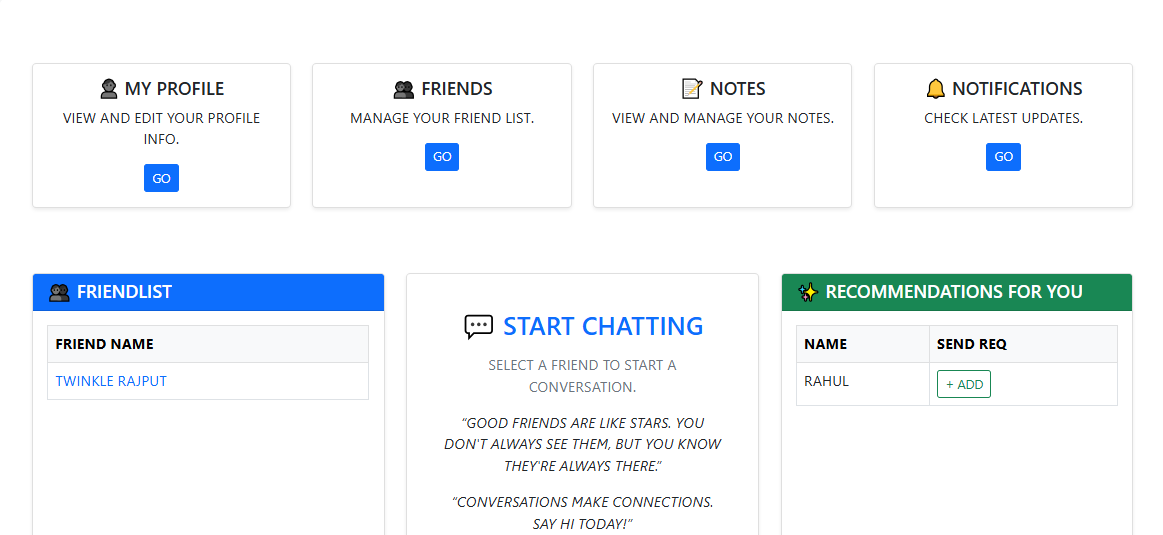Click the My Profile person icon

(x=109, y=89)
